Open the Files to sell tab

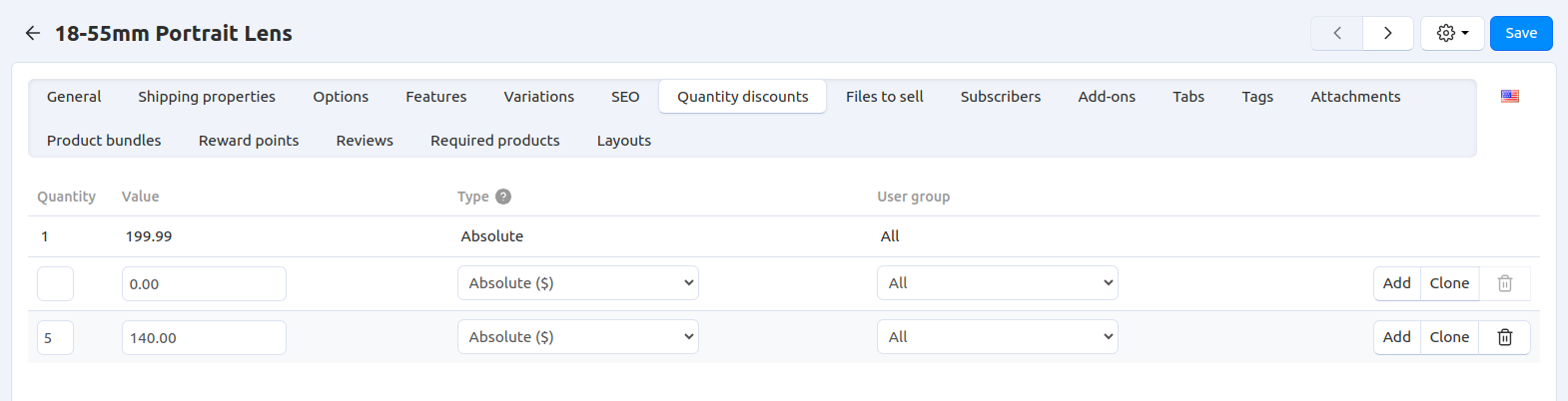coord(885,97)
